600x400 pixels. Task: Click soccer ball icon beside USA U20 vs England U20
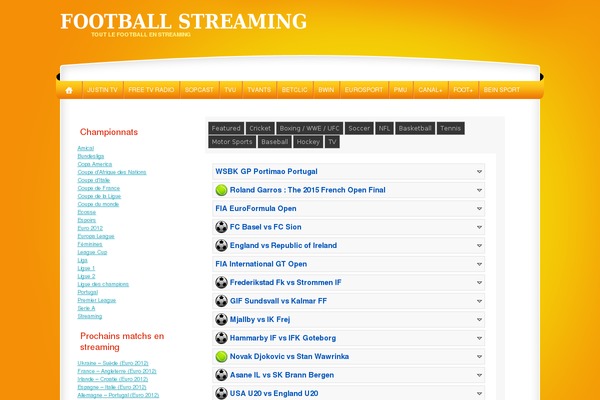[x=221, y=393]
